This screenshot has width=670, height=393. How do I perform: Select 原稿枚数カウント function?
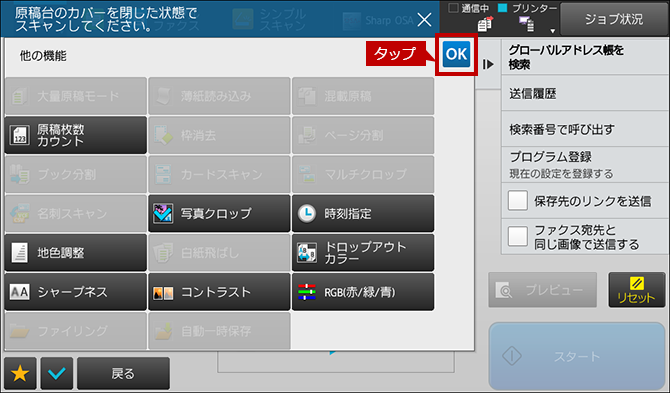pyautogui.click(x=76, y=135)
